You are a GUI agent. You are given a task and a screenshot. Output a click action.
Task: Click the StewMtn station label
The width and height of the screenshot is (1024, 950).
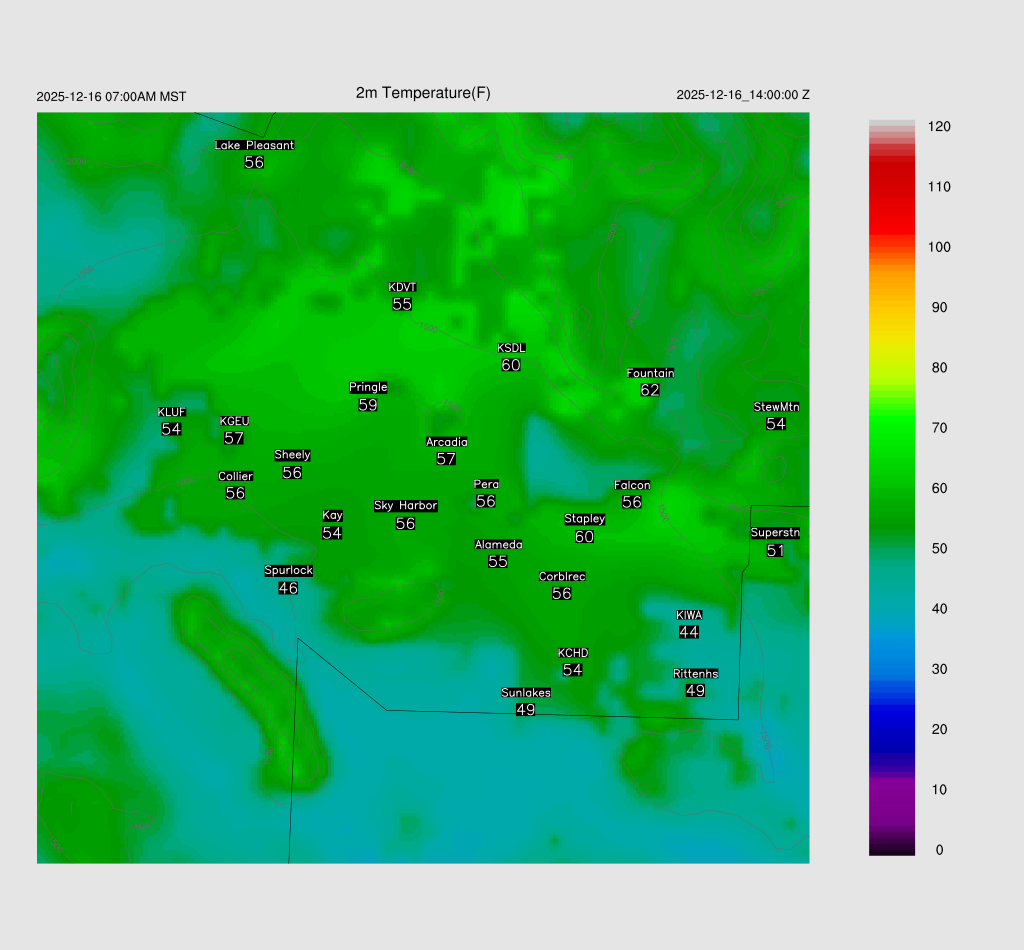click(776, 407)
